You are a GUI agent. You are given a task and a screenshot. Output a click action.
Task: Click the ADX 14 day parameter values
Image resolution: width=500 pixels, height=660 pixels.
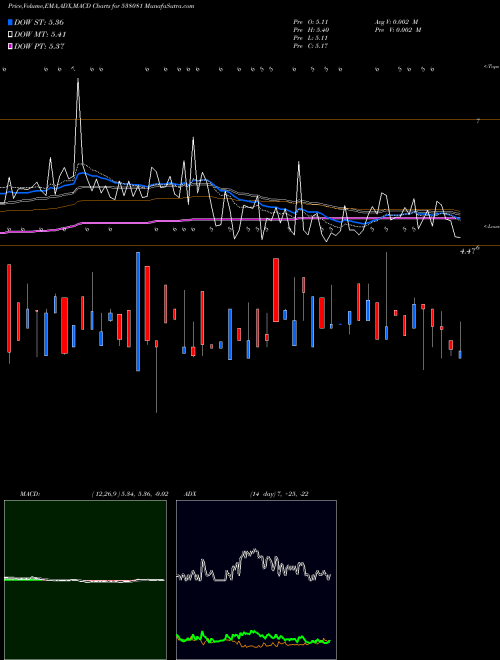click(x=279, y=494)
